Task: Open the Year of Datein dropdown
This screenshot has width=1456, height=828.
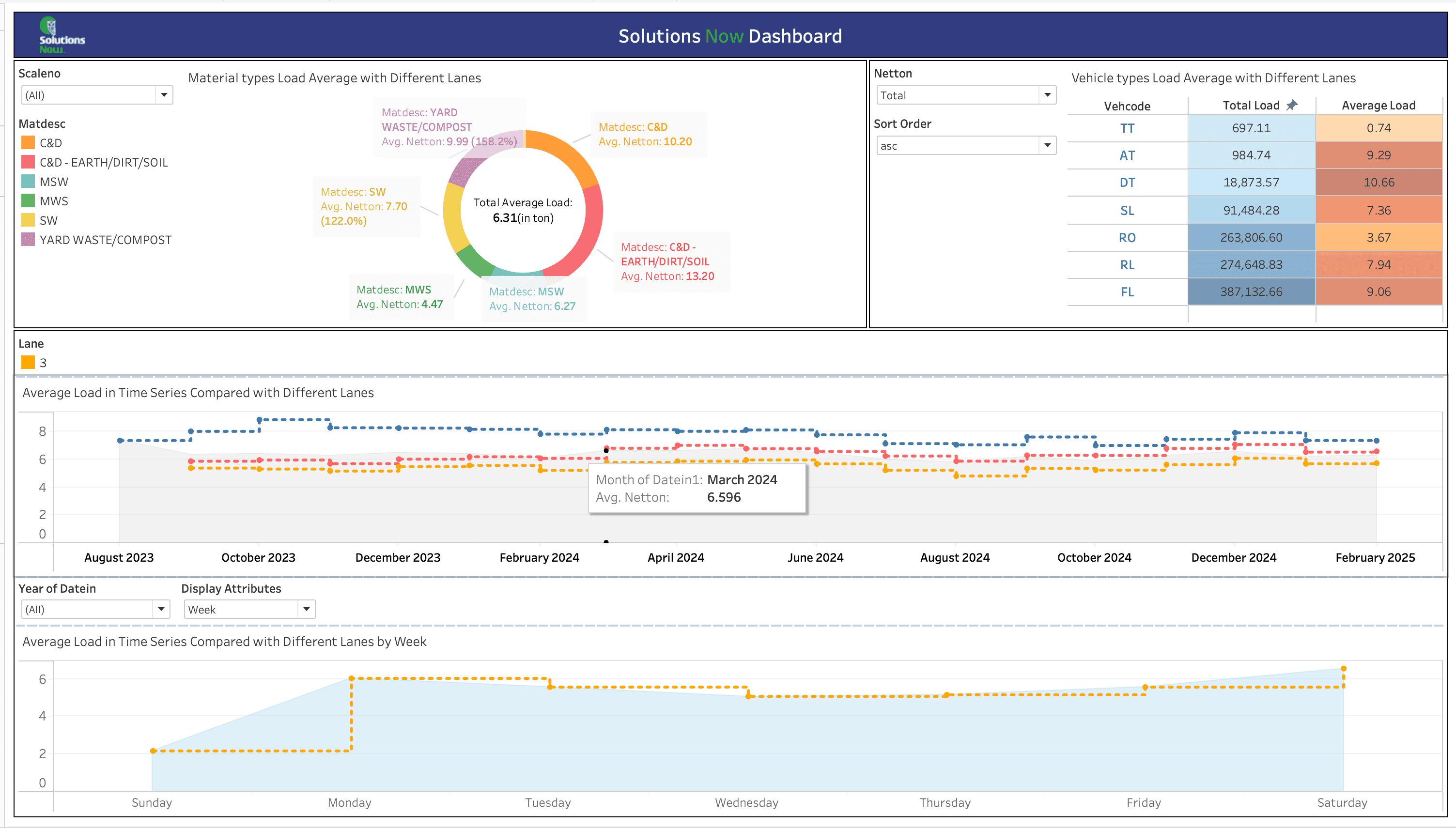Action: (161, 609)
